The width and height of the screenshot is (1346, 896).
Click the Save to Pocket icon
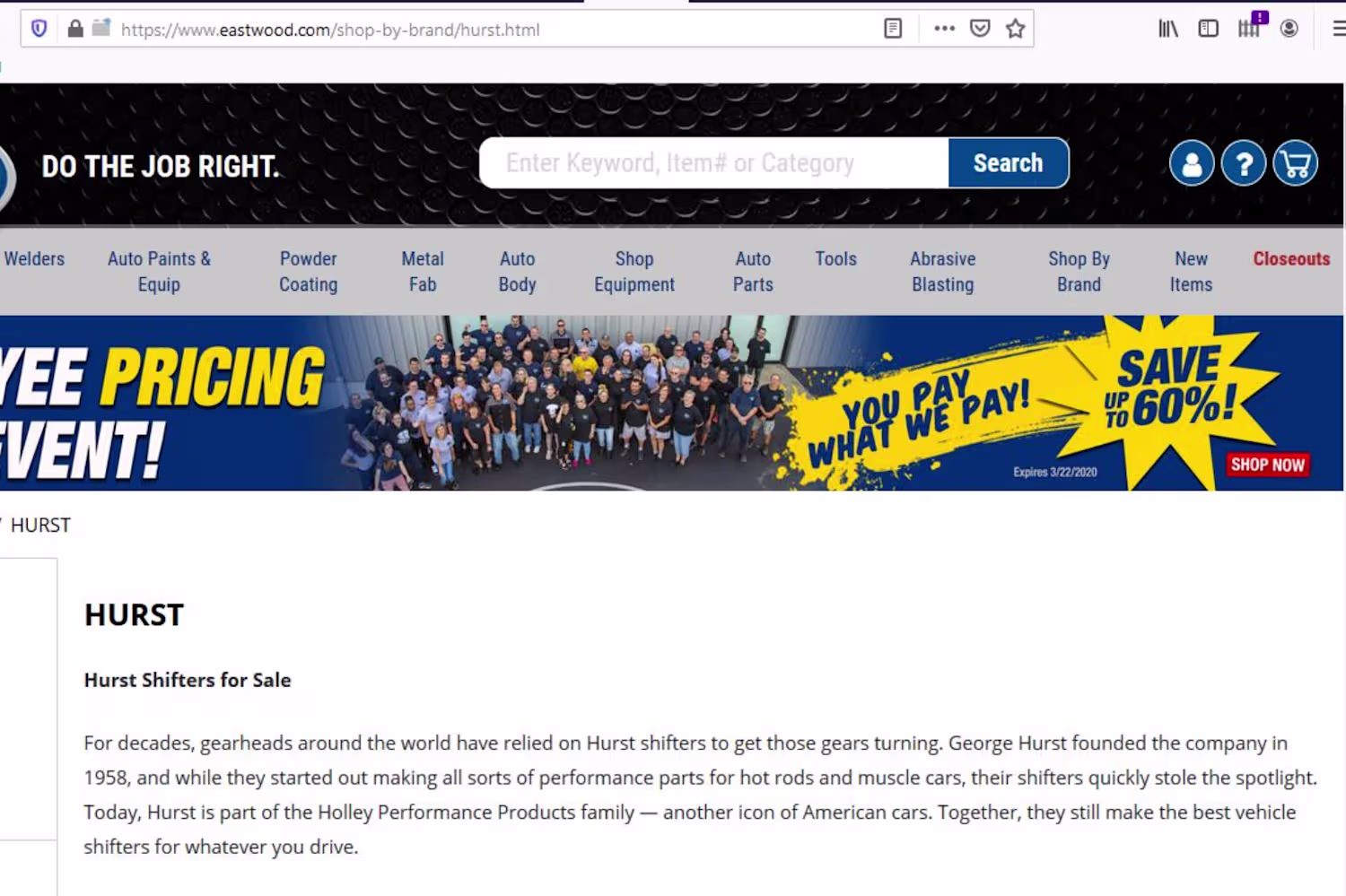(980, 29)
